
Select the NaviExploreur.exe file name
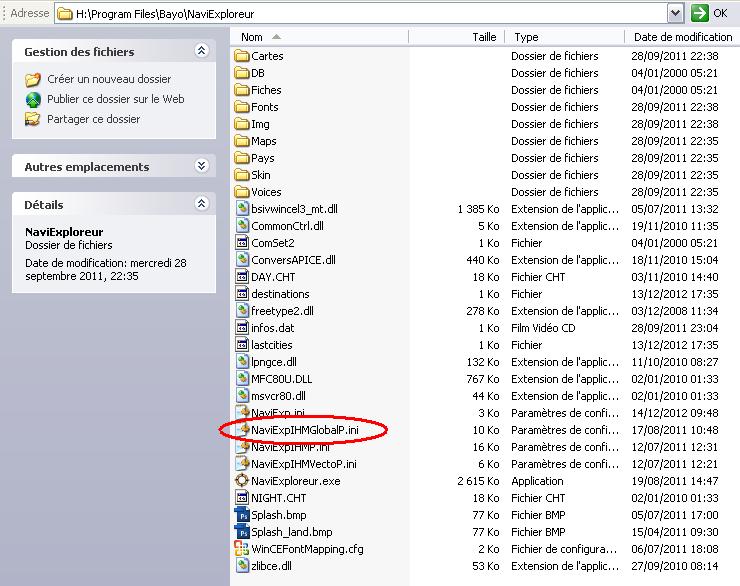tap(296, 481)
